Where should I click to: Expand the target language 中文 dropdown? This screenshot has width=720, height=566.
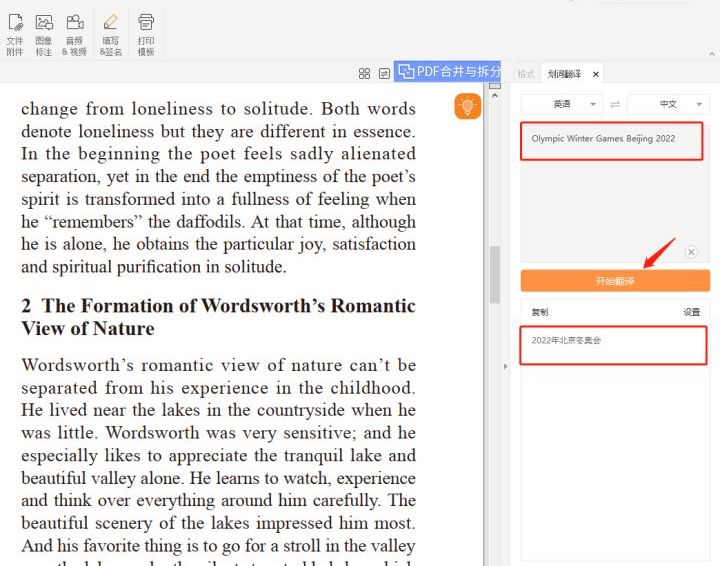coord(668,104)
